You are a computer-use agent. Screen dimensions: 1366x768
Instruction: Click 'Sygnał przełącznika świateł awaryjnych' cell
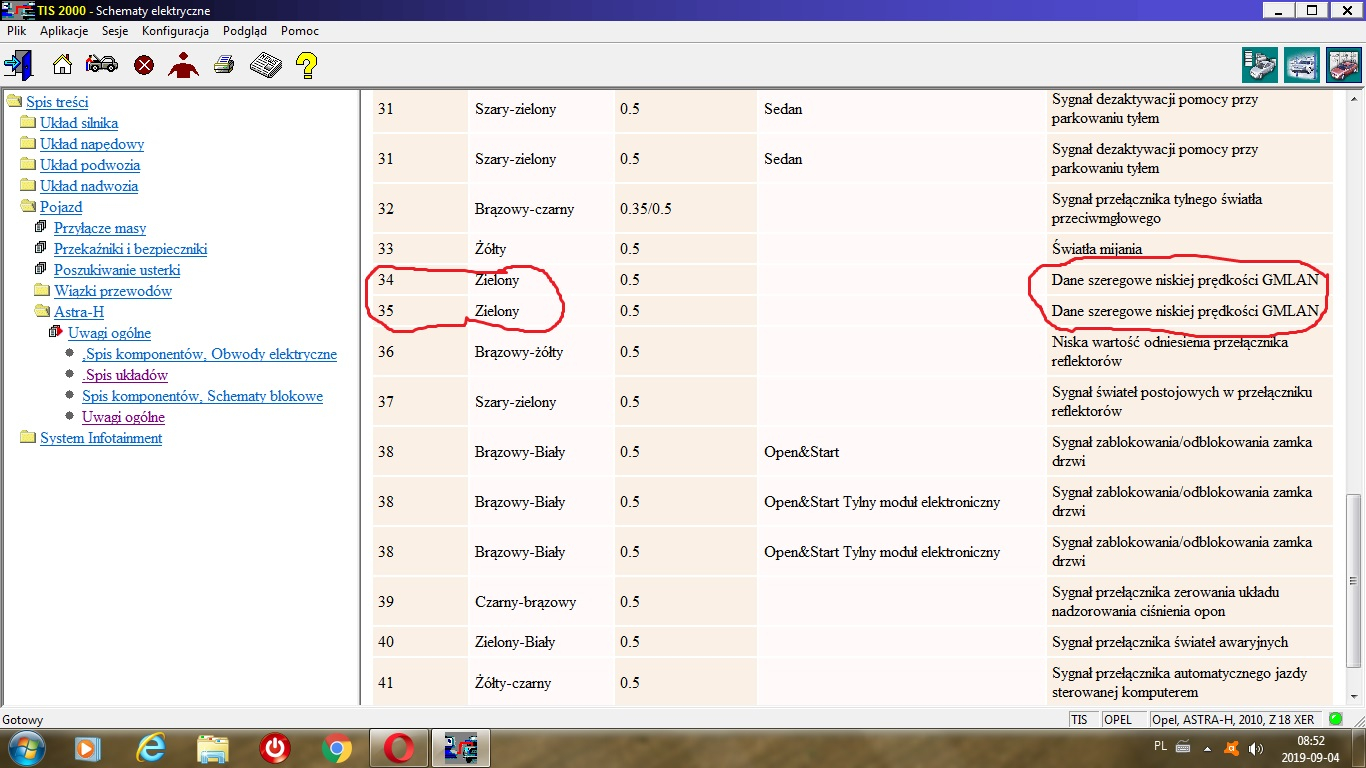click(1190, 642)
